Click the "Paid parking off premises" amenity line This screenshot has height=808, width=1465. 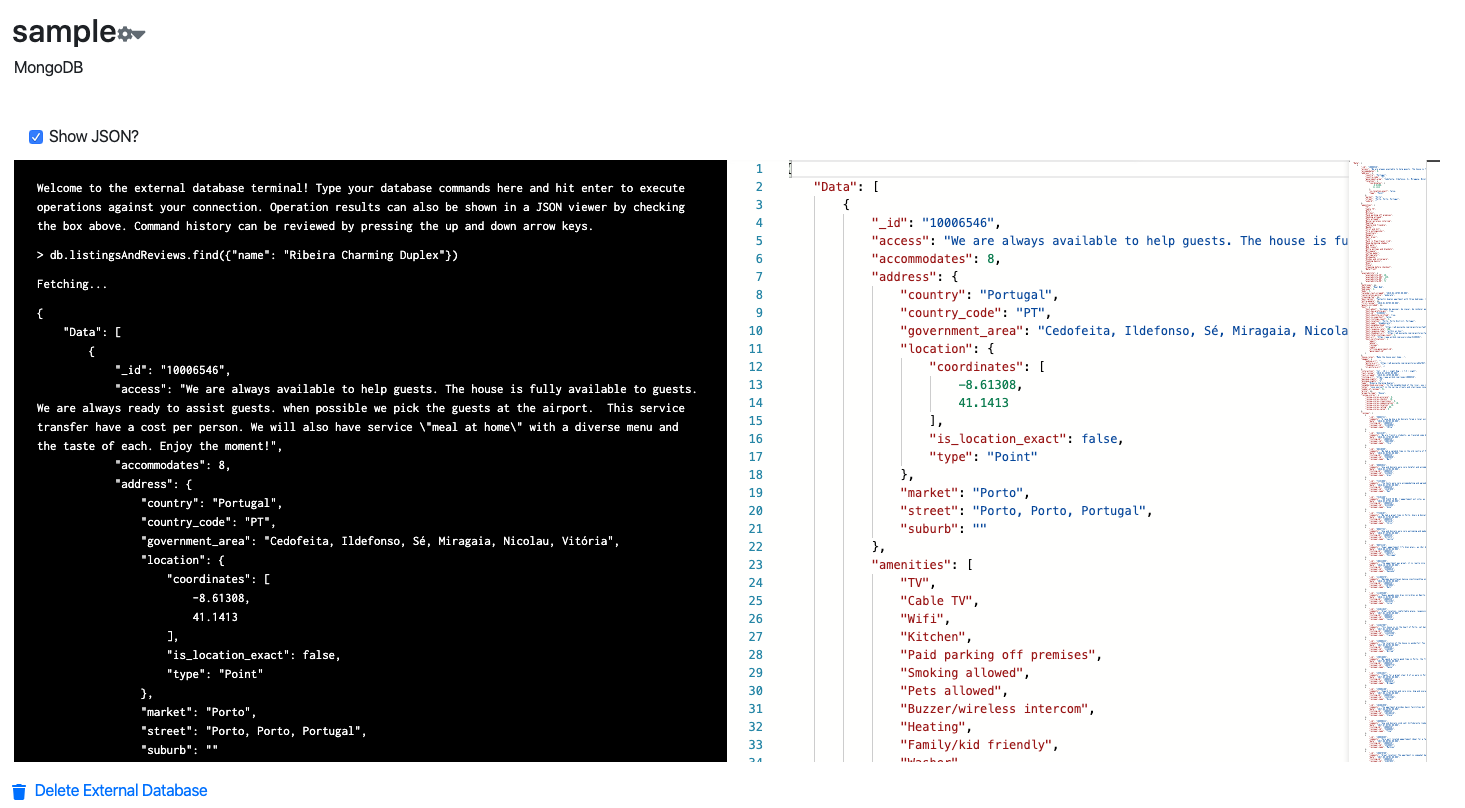(x=998, y=655)
